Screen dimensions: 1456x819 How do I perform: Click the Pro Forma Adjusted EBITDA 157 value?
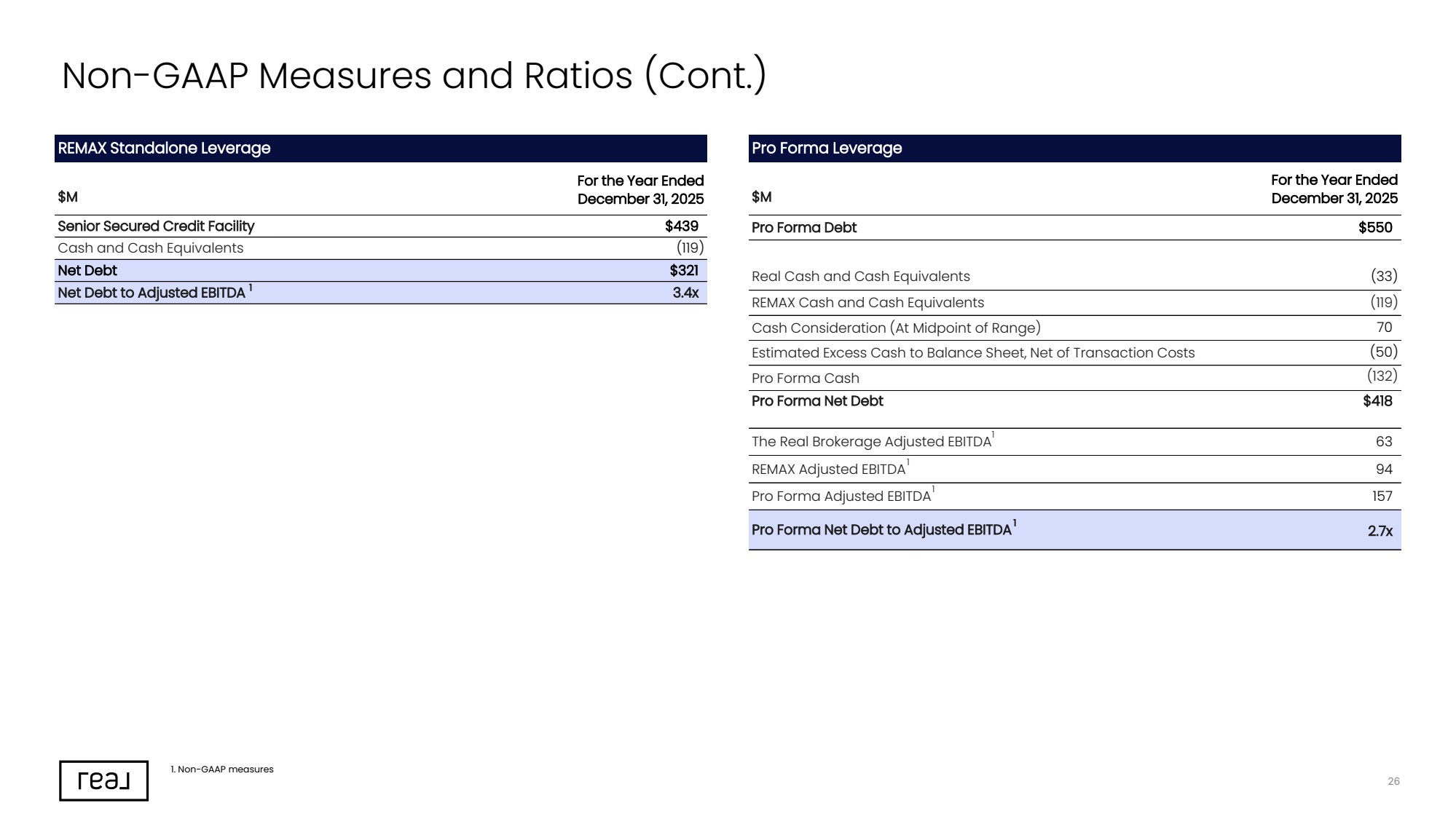click(x=1382, y=496)
